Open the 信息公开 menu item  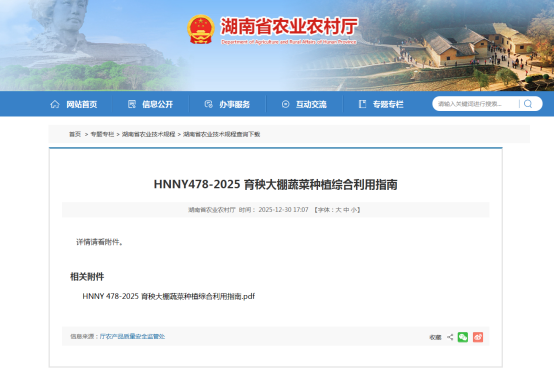[158, 104]
